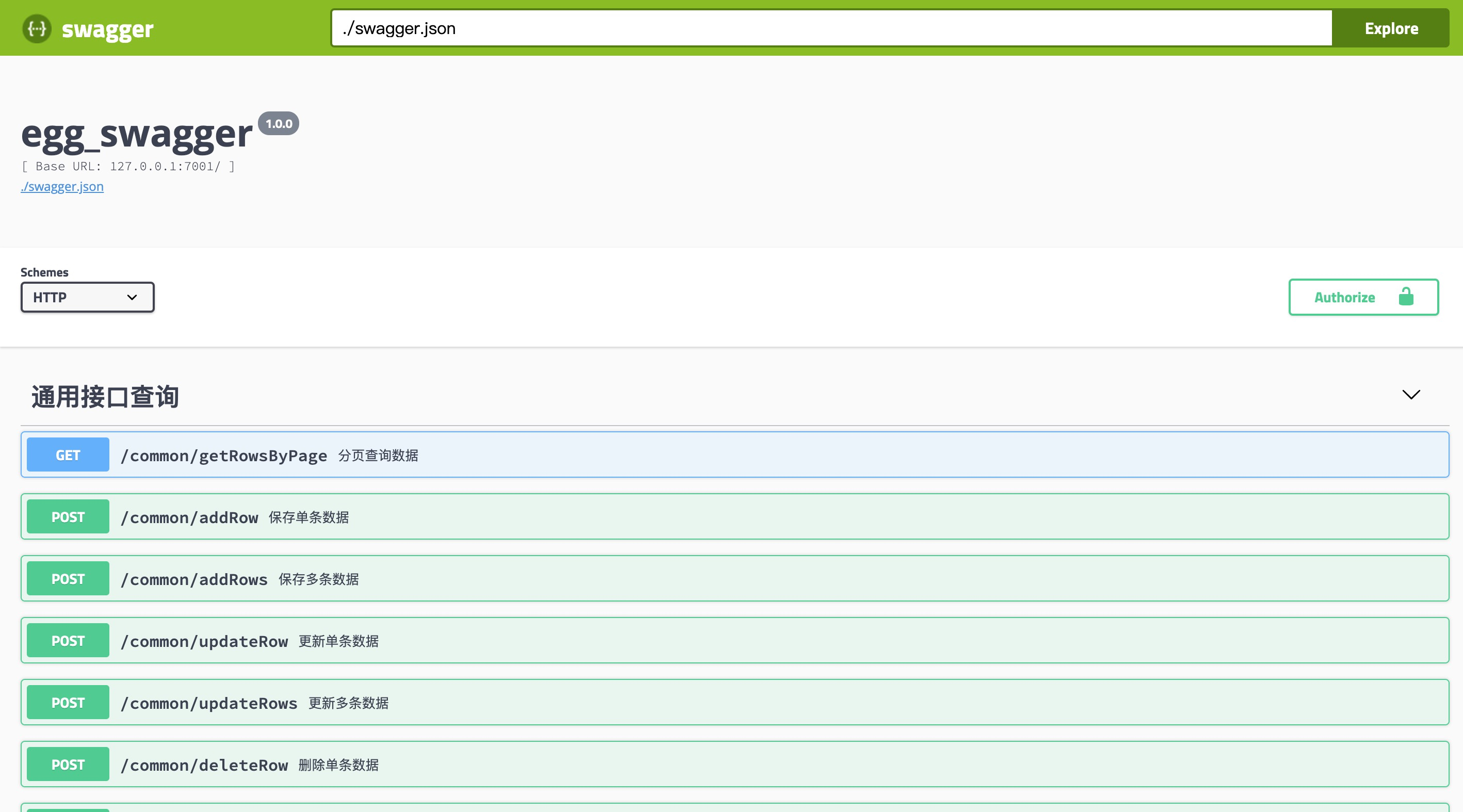1463x812 pixels.
Task: Click the Authorize button
Action: click(1344, 297)
